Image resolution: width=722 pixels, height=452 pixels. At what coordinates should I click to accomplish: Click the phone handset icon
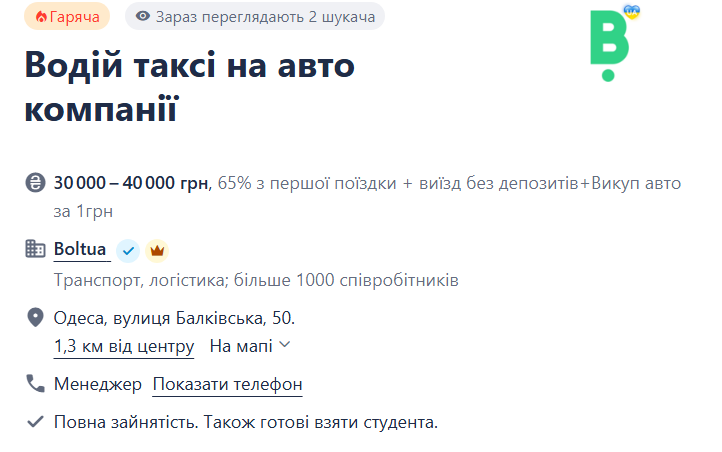36,384
